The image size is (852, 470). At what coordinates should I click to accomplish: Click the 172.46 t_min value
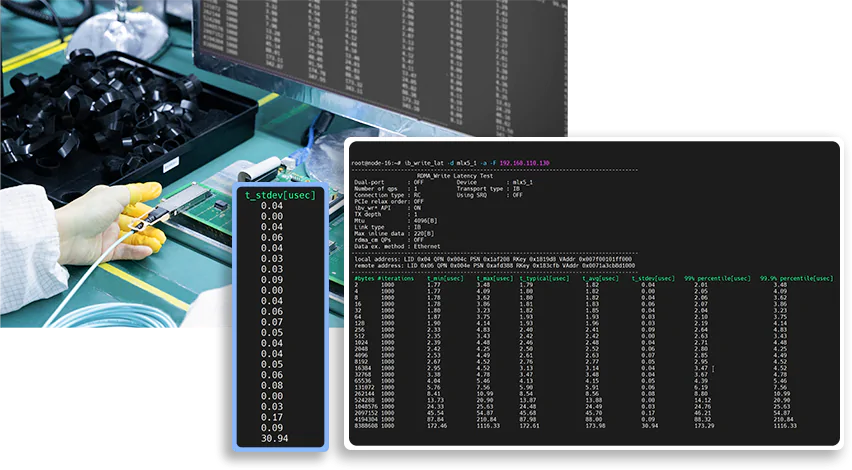tap(437, 425)
